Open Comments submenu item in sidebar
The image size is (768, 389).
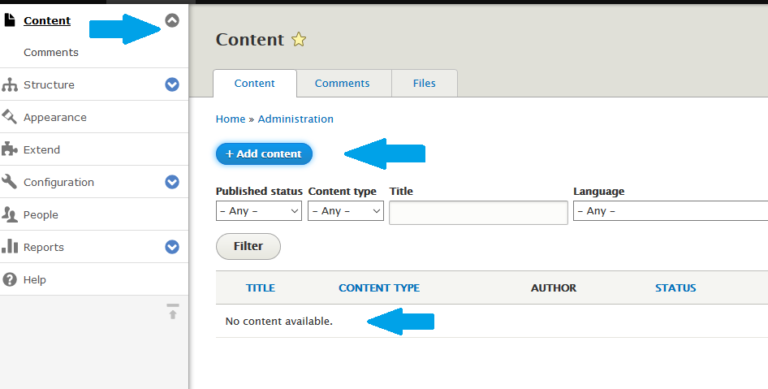click(51, 52)
